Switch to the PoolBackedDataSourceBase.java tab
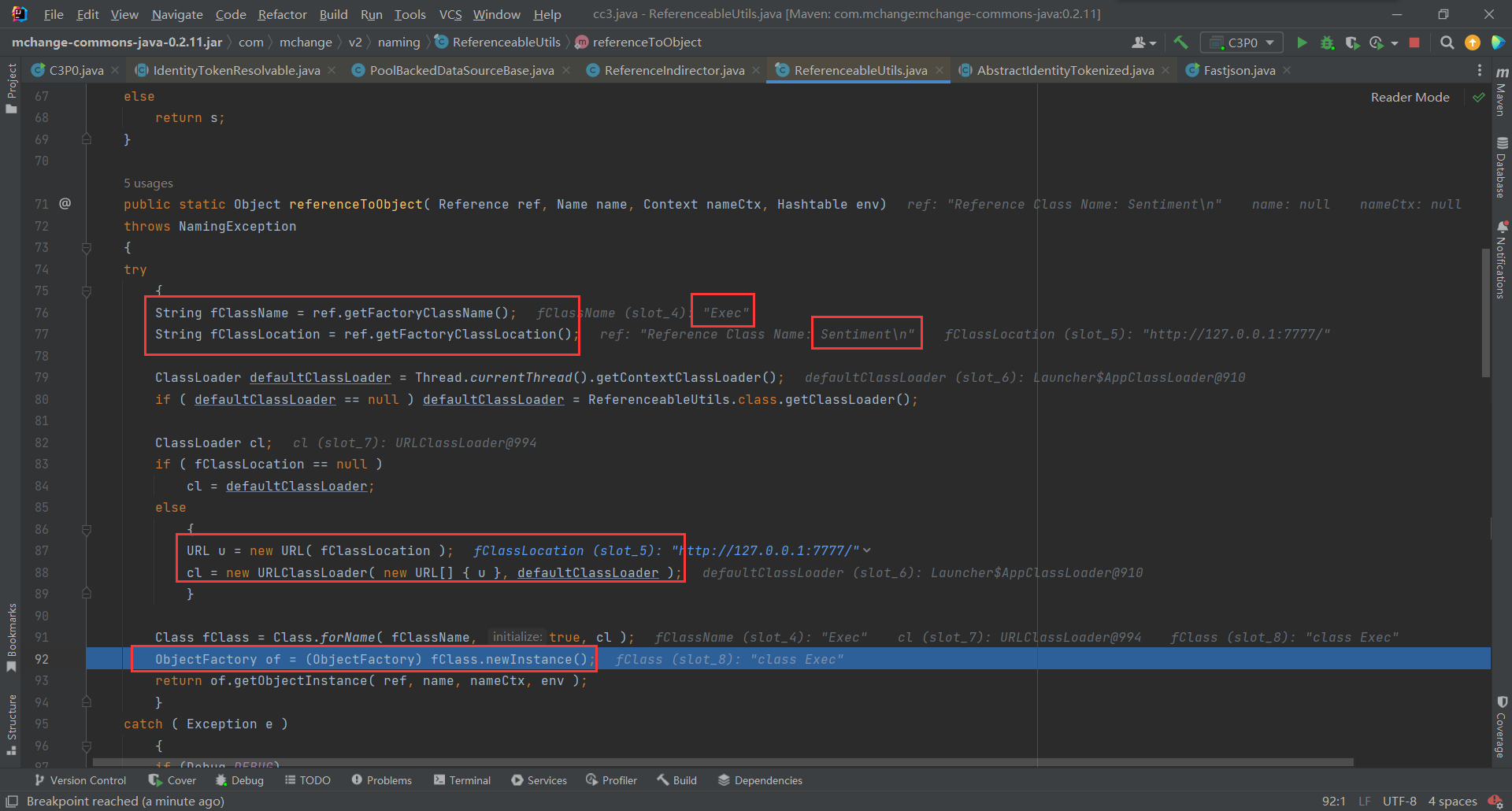Viewport: 1512px width, 811px height. click(461, 70)
